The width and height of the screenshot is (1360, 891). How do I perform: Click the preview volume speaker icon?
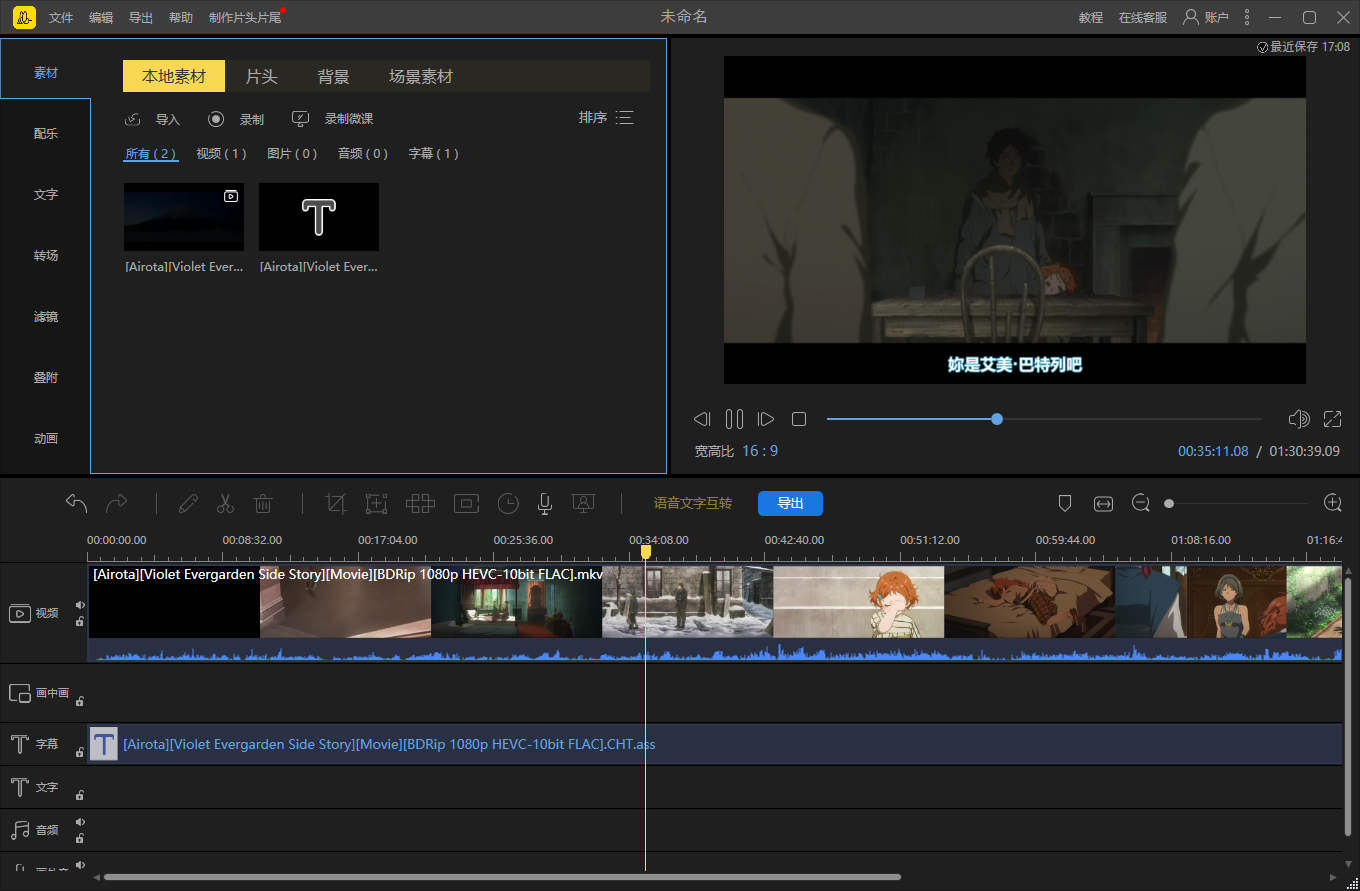tap(1299, 419)
